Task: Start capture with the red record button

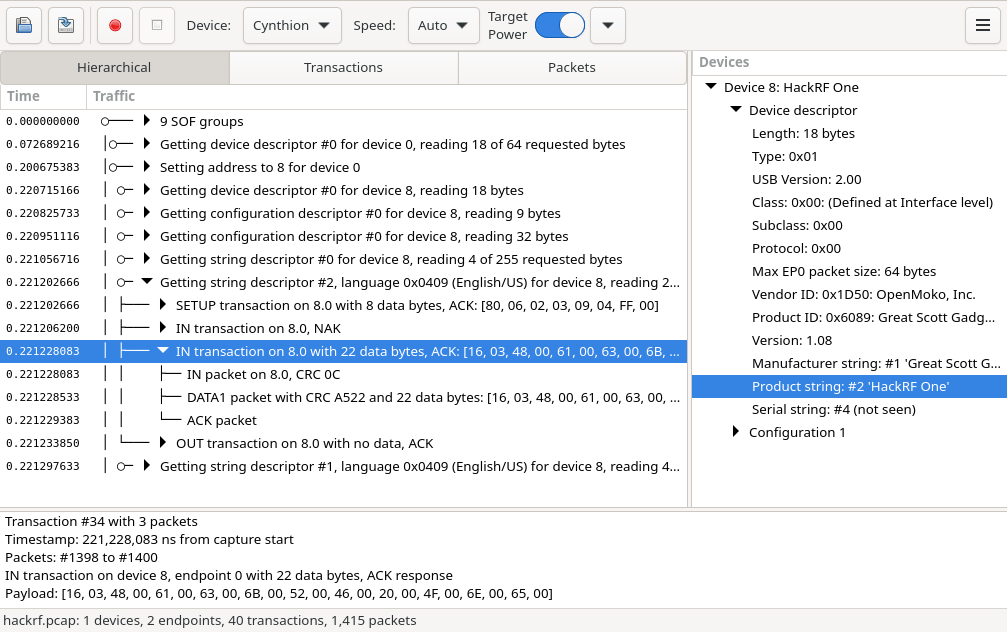Action: (115, 26)
